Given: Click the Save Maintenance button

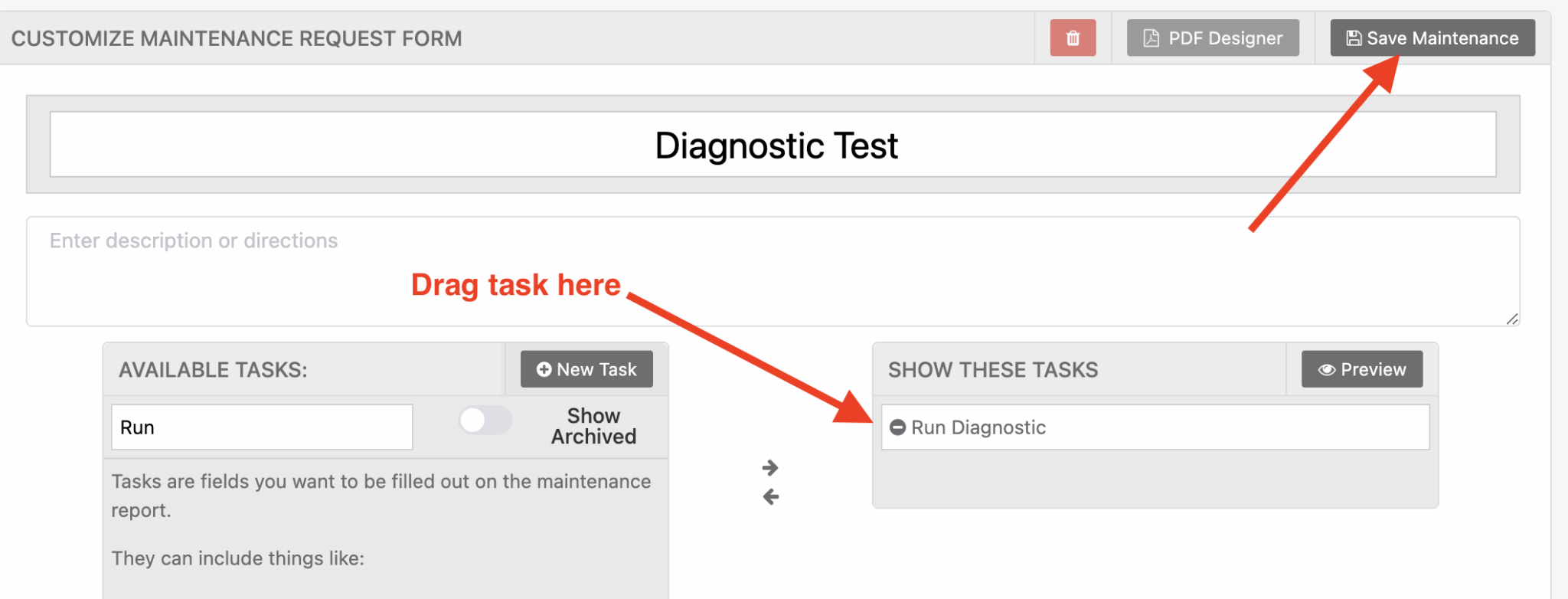Looking at the screenshot, I should tap(1432, 38).
